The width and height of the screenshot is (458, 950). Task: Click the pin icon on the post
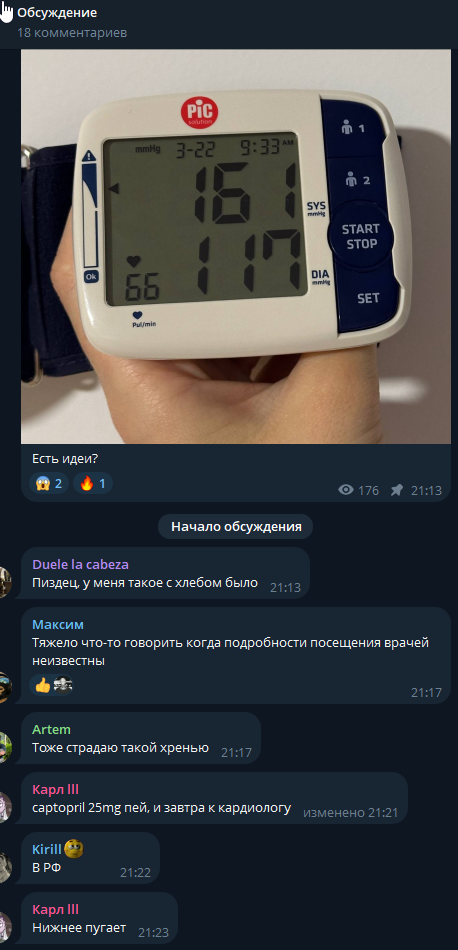[396, 490]
